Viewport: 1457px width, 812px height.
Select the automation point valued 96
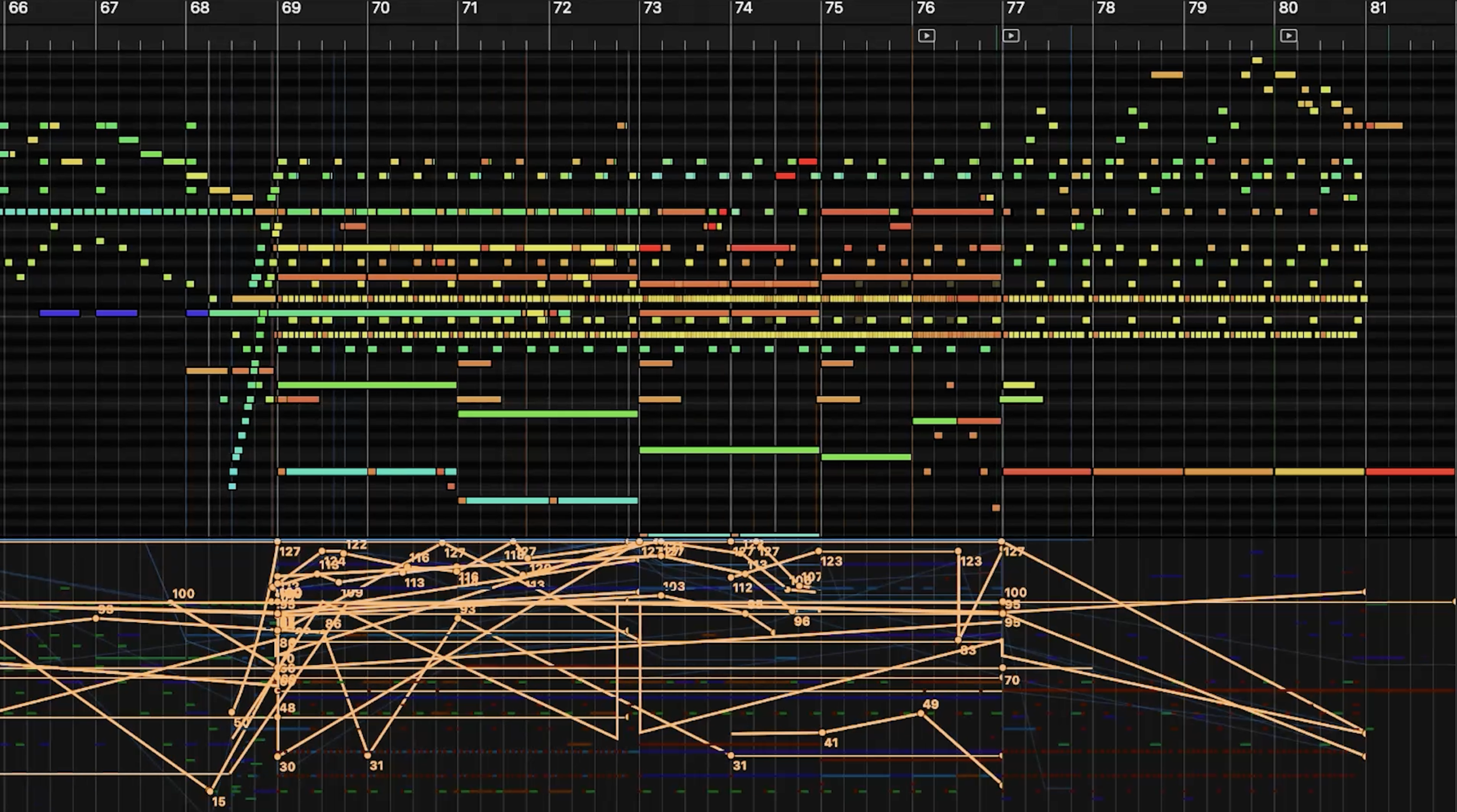click(792, 611)
